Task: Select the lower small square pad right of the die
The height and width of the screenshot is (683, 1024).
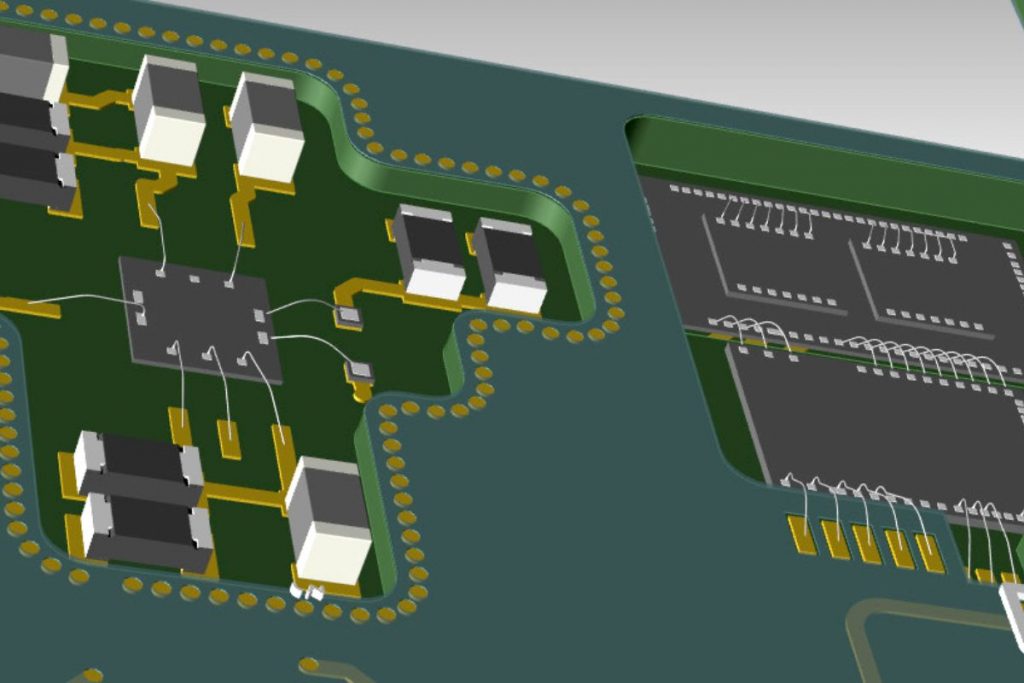Action: tap(360, 372)
